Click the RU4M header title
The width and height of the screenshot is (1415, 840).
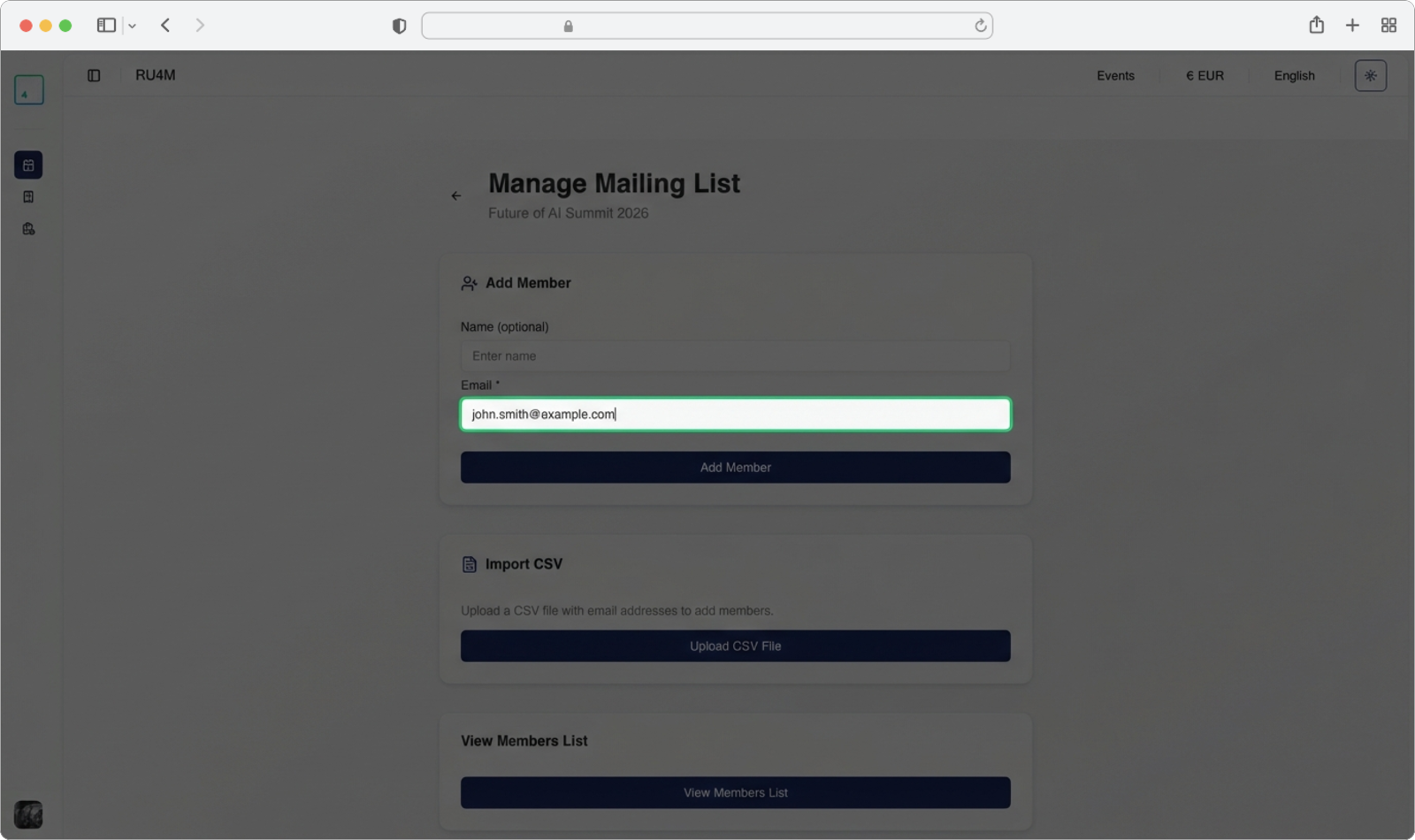click(156, 75)
